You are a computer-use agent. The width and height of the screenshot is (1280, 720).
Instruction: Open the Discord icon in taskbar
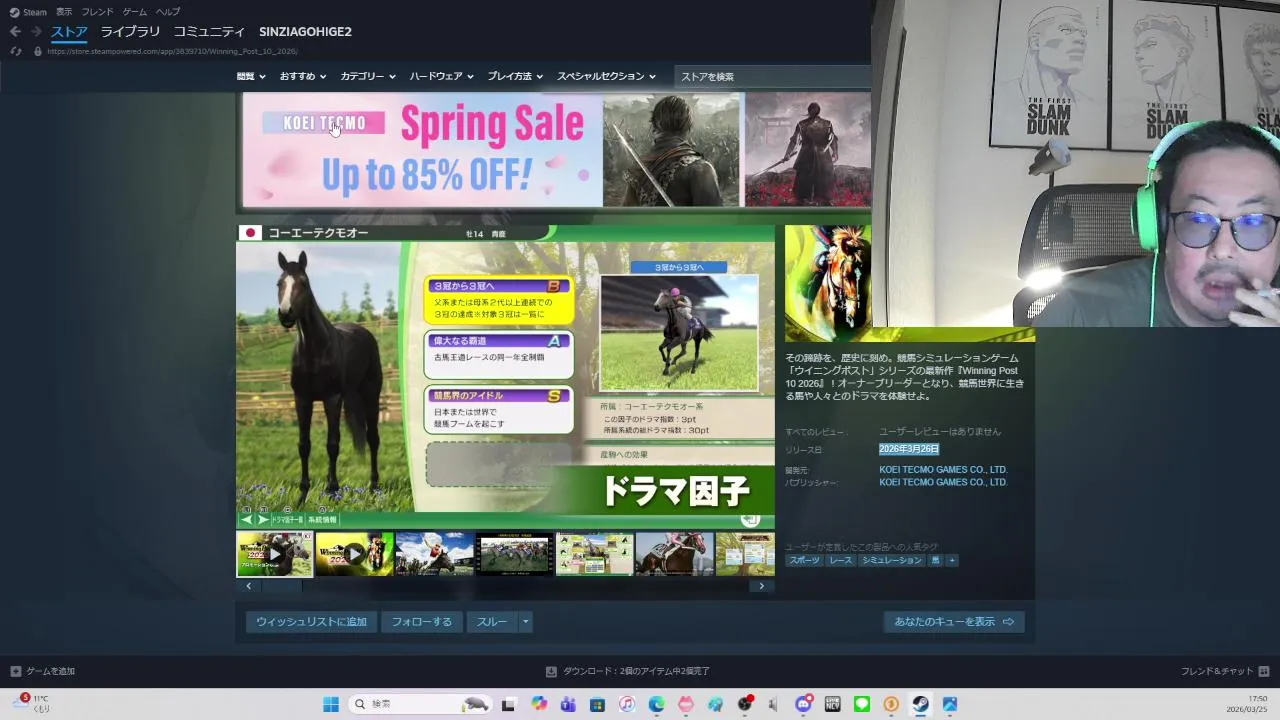point(803,704)
